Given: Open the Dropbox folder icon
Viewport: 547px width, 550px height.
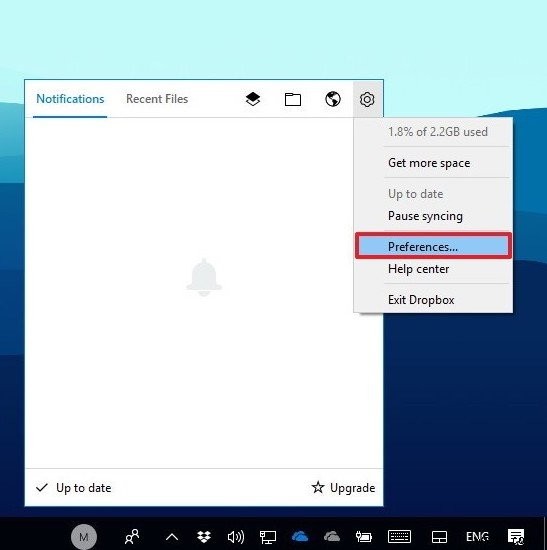Looking at the screenshot, I should 293,99.
